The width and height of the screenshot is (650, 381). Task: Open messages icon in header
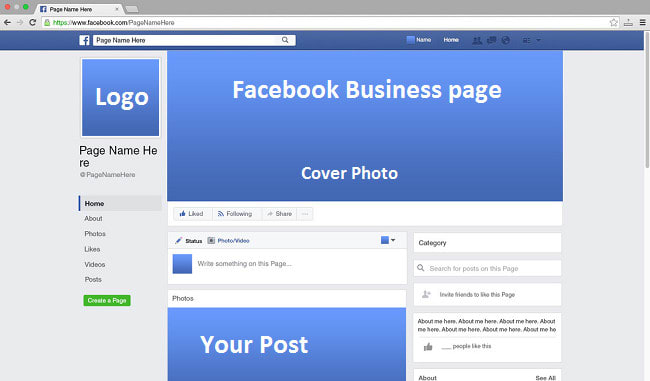coord(491,40)
